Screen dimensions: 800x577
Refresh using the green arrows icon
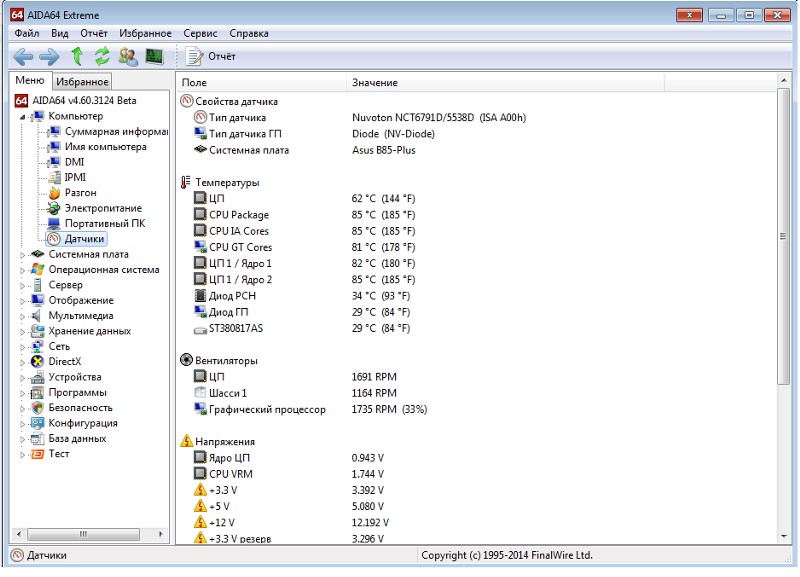coord(102,56)
